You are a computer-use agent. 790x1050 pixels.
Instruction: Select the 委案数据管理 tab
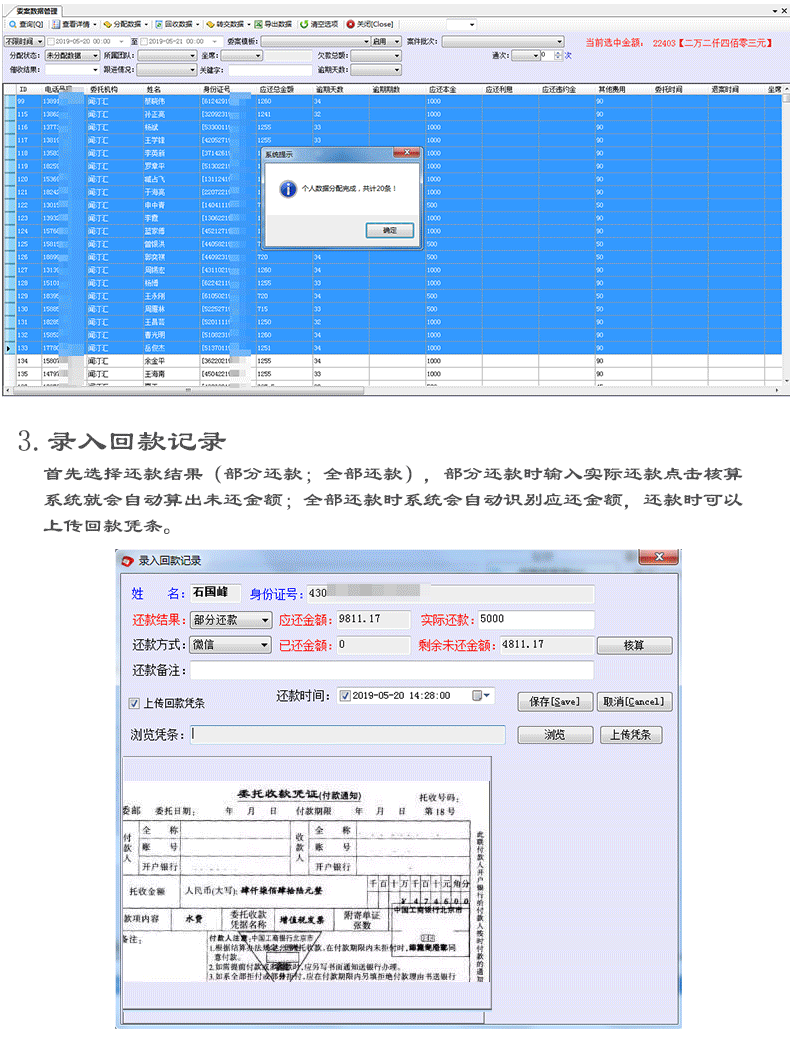click(x=37, y=11)
